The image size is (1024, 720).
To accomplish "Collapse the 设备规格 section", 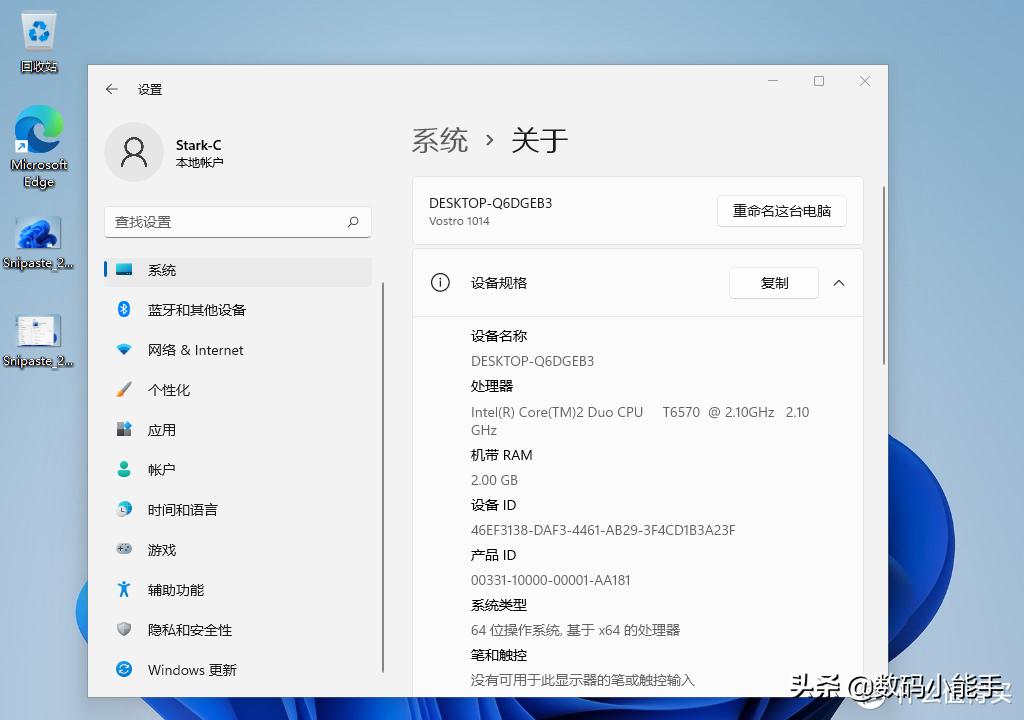I will point(838,282).
